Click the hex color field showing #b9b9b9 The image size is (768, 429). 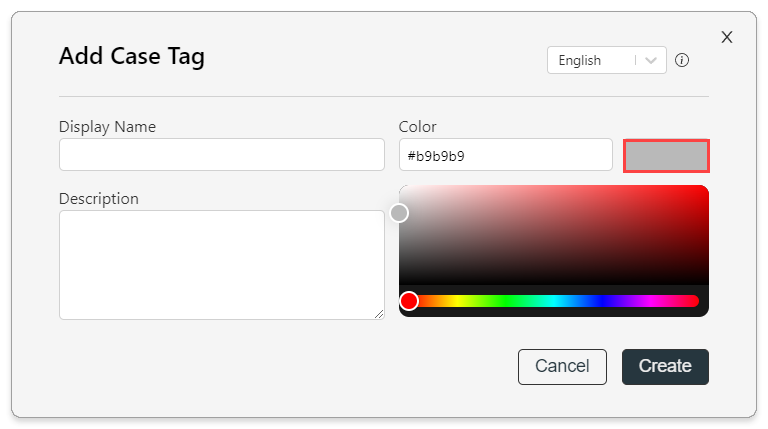tap(505, 155)
